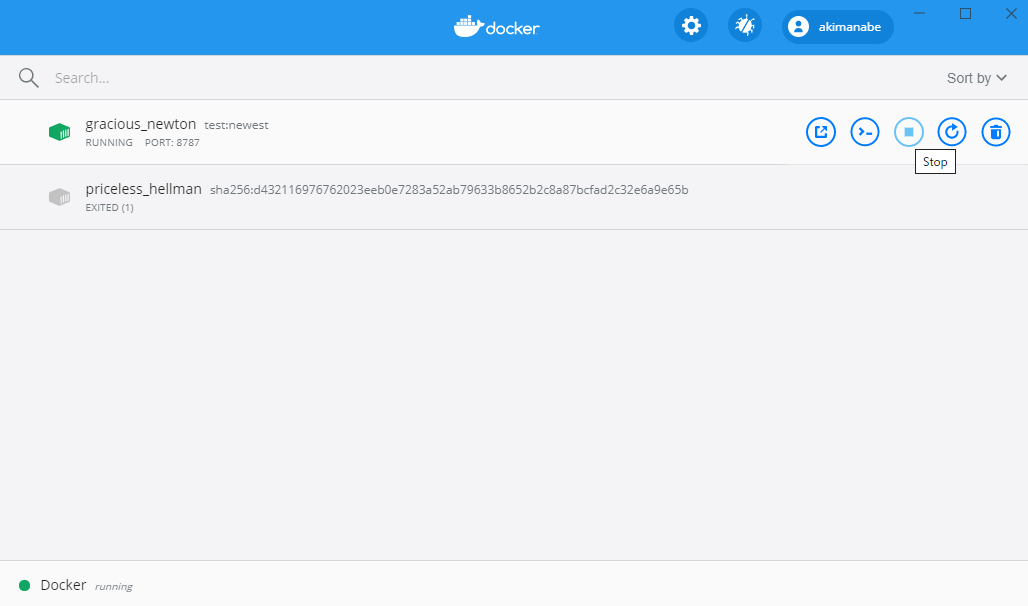Click the Docker whale logo
Viewport: 1028px width, 606px height.
coord(496,26)
